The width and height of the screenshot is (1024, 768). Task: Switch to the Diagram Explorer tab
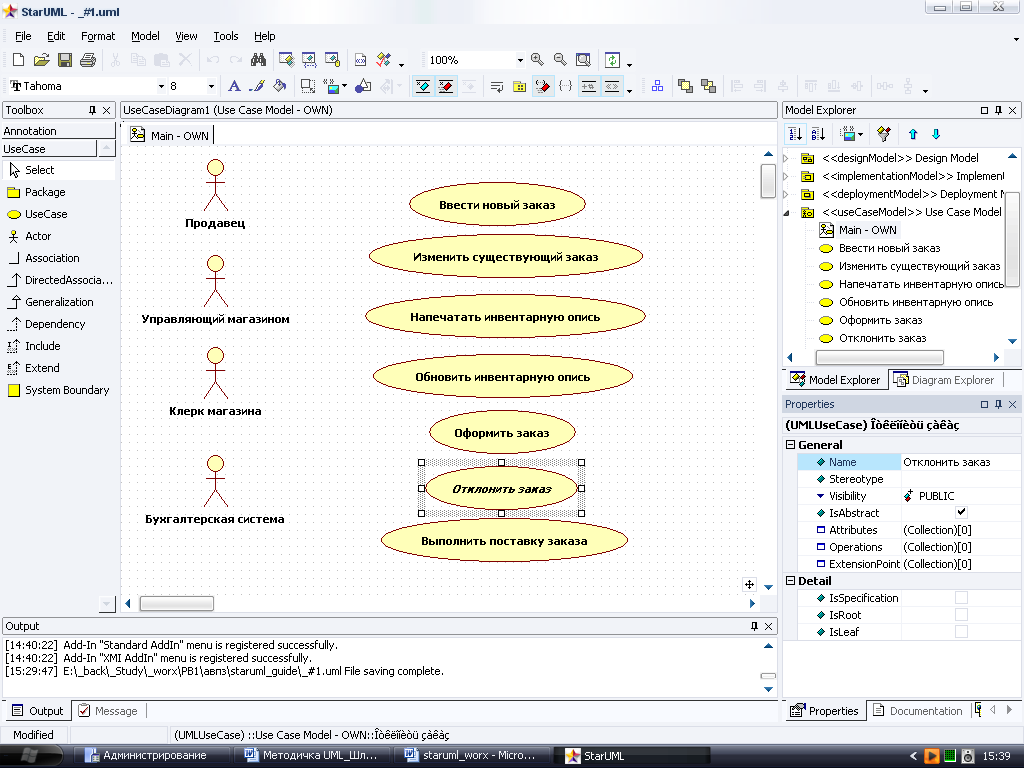(x=944, y=380)
